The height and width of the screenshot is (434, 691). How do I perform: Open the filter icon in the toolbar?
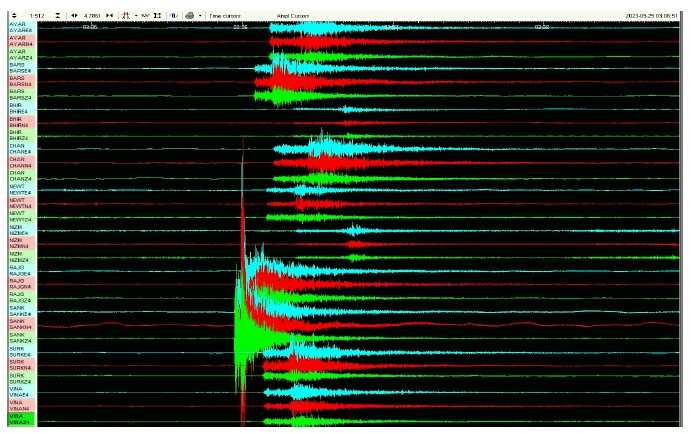pyautogui.click(x=174, y=16)
